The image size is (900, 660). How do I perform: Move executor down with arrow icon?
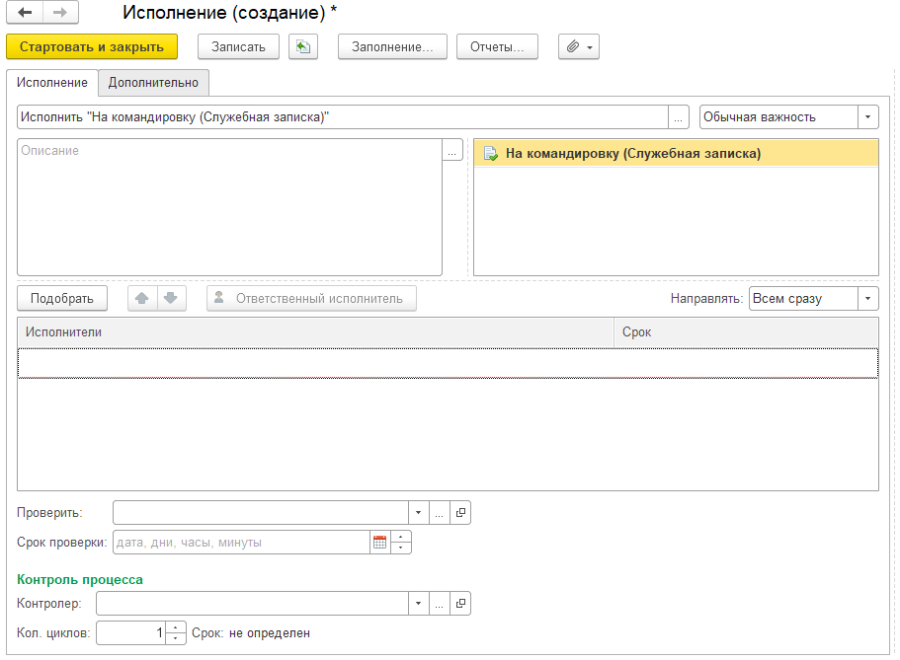tap(170, 298)
